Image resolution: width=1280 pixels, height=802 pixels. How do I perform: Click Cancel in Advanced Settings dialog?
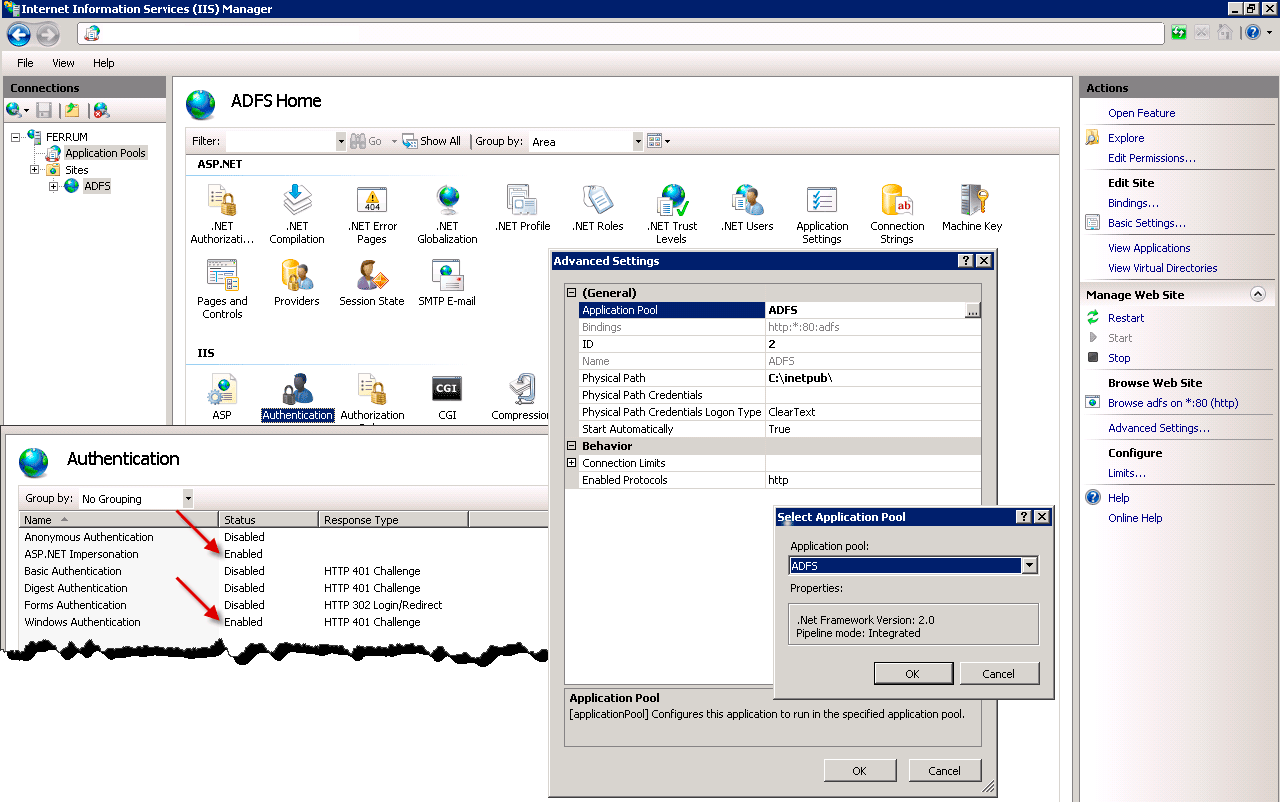tap(944, 771)
